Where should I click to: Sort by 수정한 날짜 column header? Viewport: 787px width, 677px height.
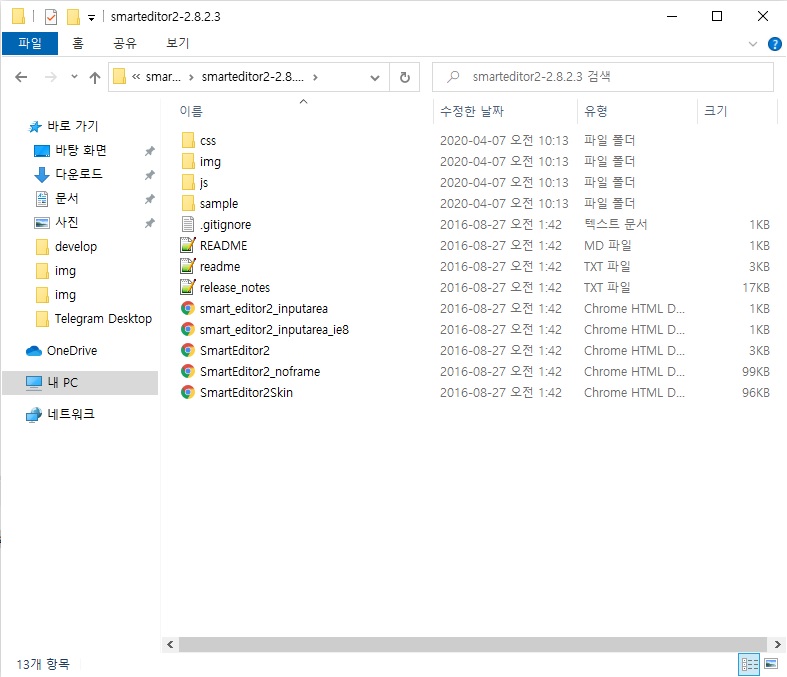472,111
